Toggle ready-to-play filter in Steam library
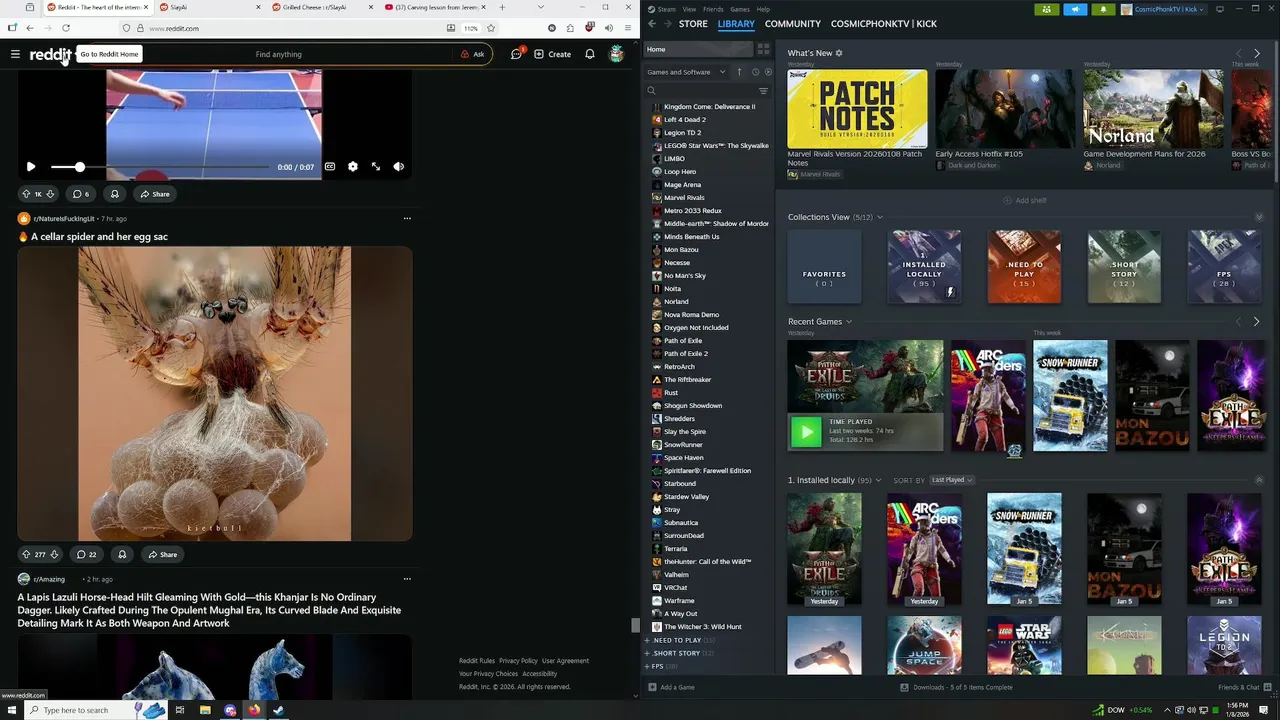This screenshot has height=720, width=1280. (768, 72)
